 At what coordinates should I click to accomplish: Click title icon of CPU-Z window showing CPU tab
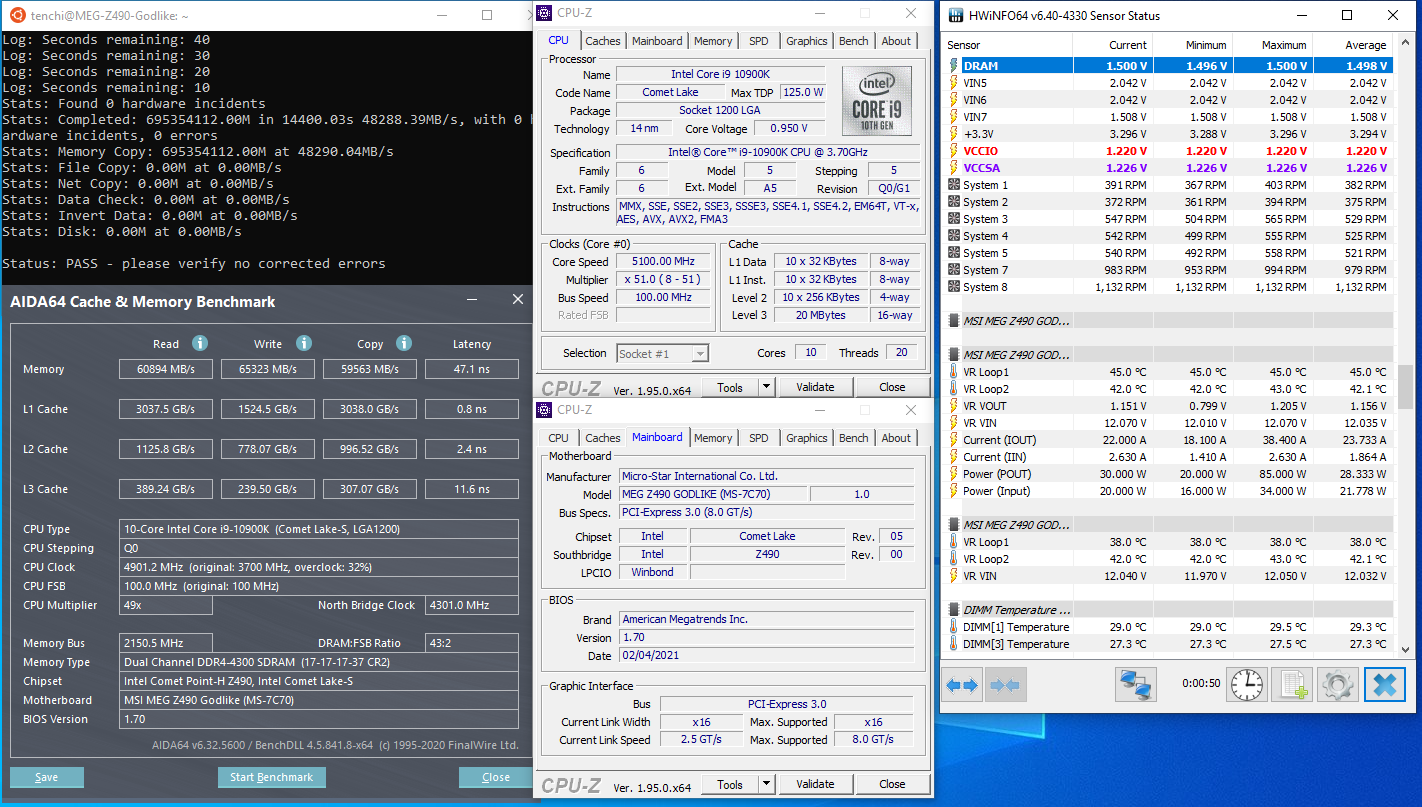pos(544,13)
